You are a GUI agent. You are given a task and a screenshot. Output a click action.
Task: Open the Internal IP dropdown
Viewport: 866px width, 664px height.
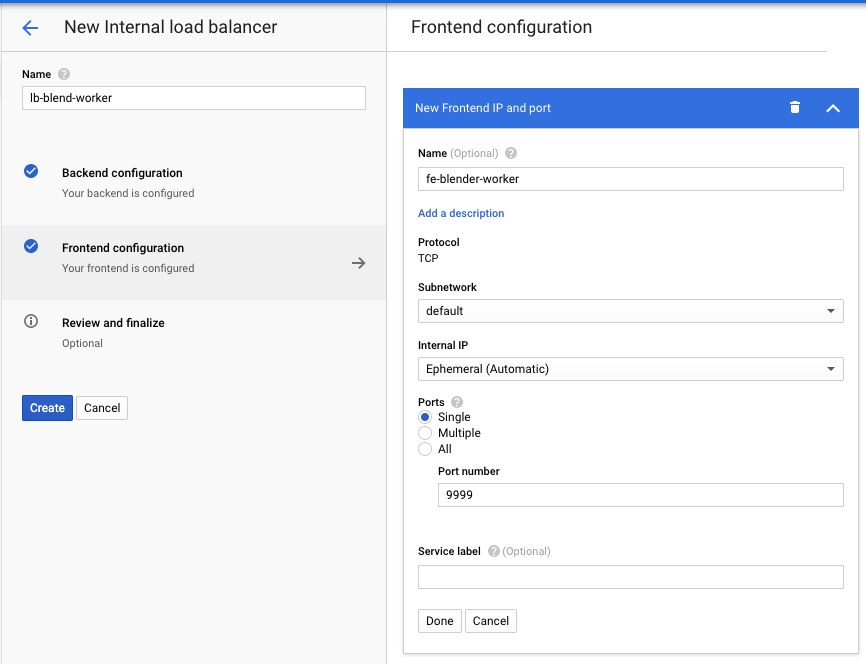point(631,369)
